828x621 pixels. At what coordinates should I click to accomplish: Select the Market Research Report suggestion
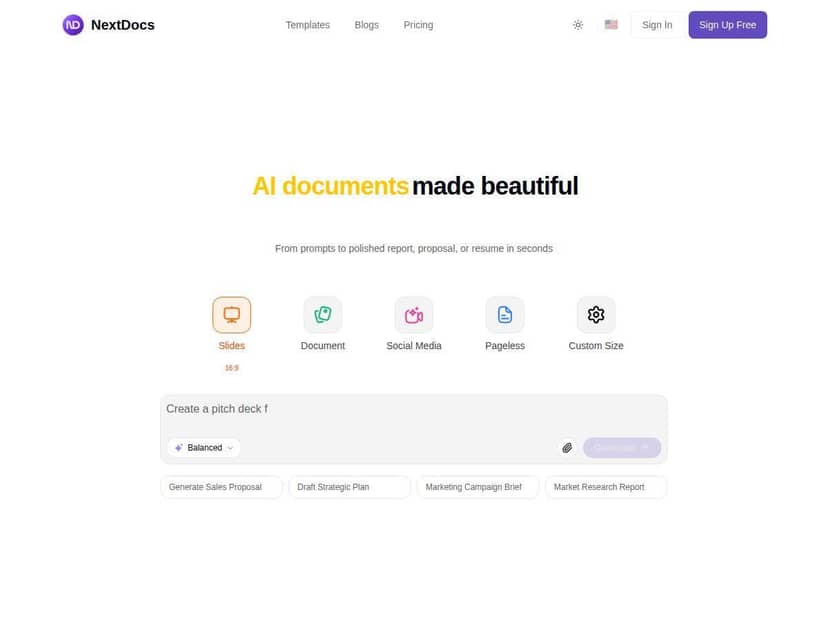[x=605, y=487]
